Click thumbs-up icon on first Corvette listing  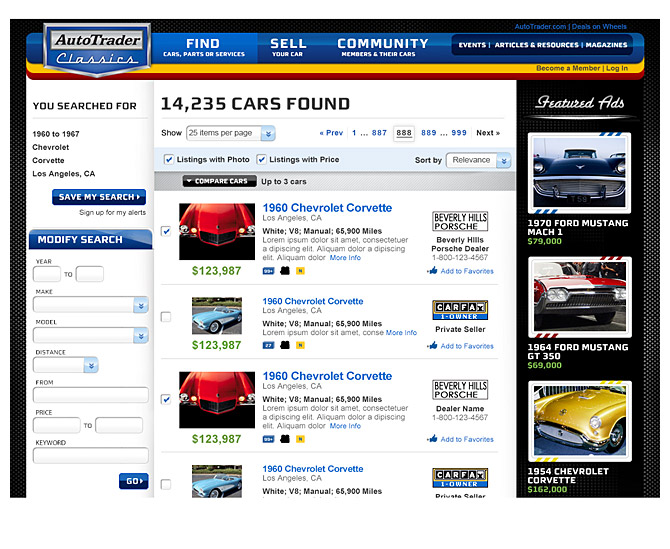(x=432, y=271)
